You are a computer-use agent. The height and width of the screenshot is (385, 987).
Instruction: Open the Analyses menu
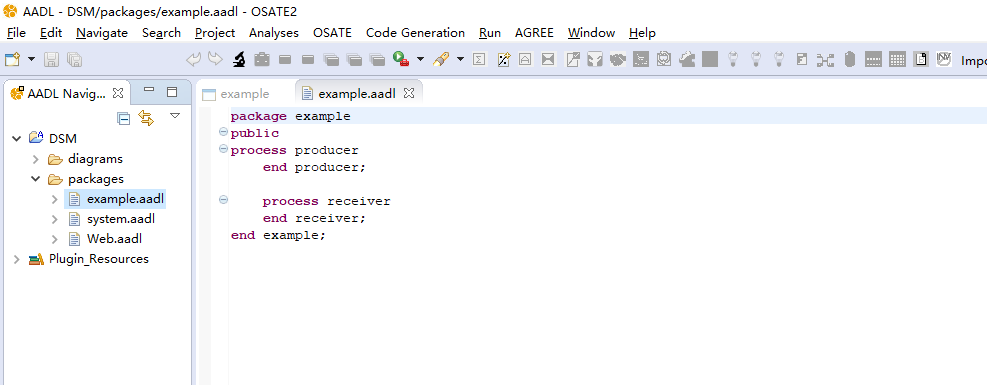[274, 33]
